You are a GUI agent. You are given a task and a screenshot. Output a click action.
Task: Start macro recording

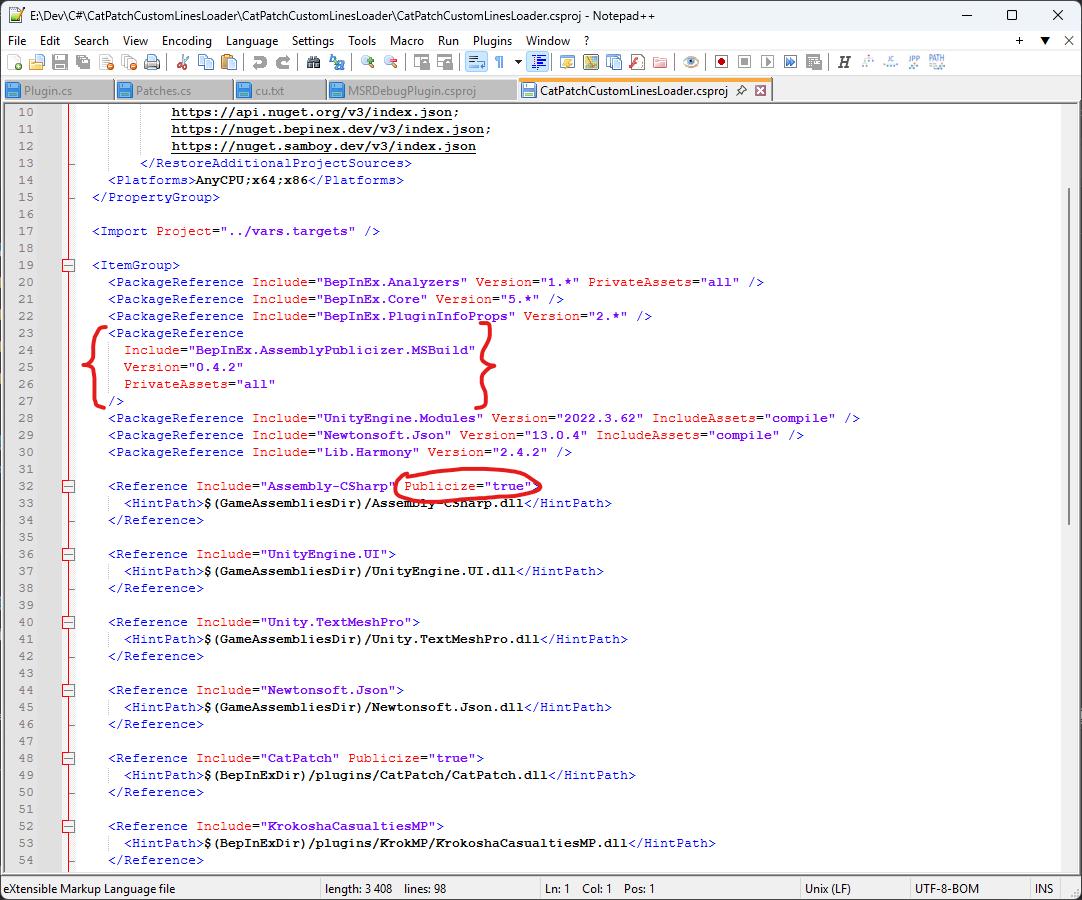[x=721, y=62]
